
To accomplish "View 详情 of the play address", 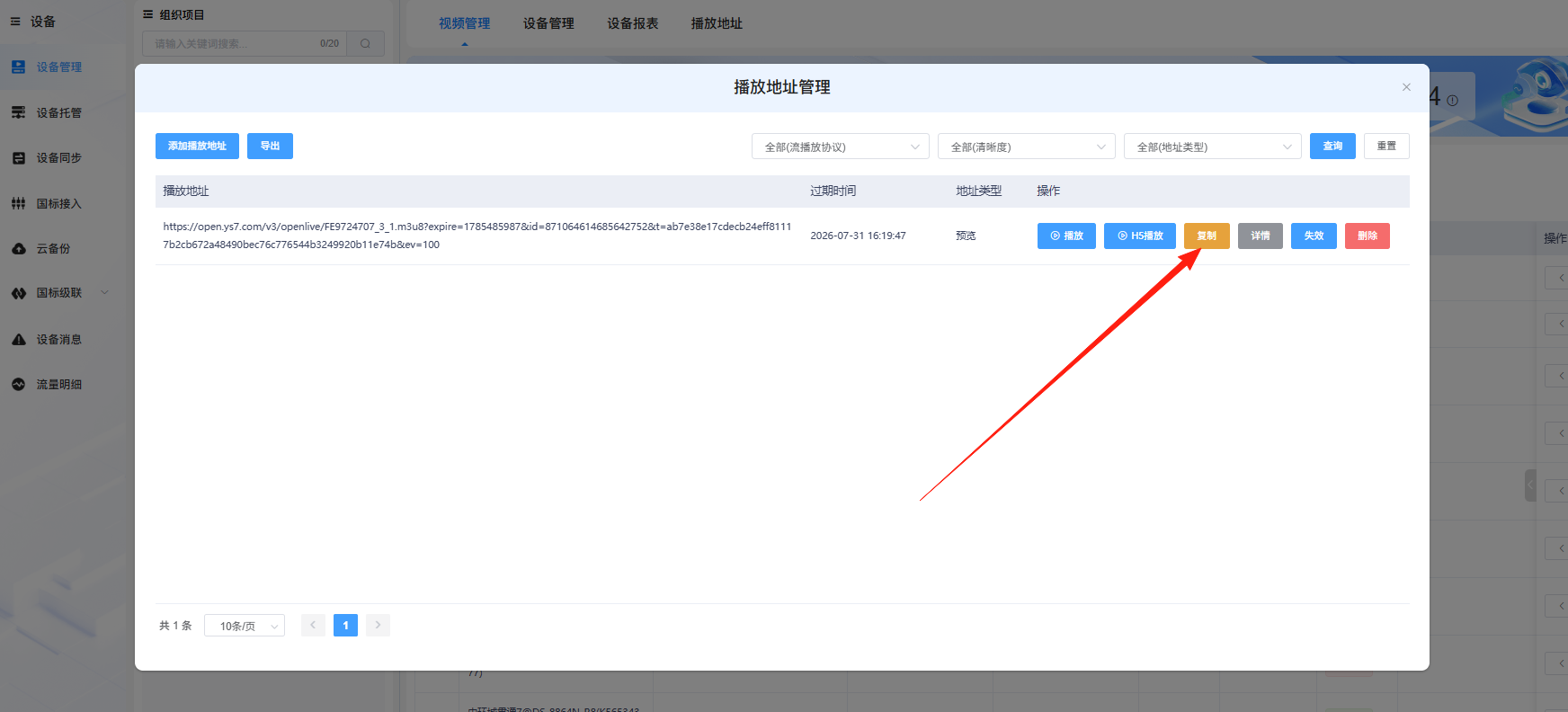I will click(1261, 236).
